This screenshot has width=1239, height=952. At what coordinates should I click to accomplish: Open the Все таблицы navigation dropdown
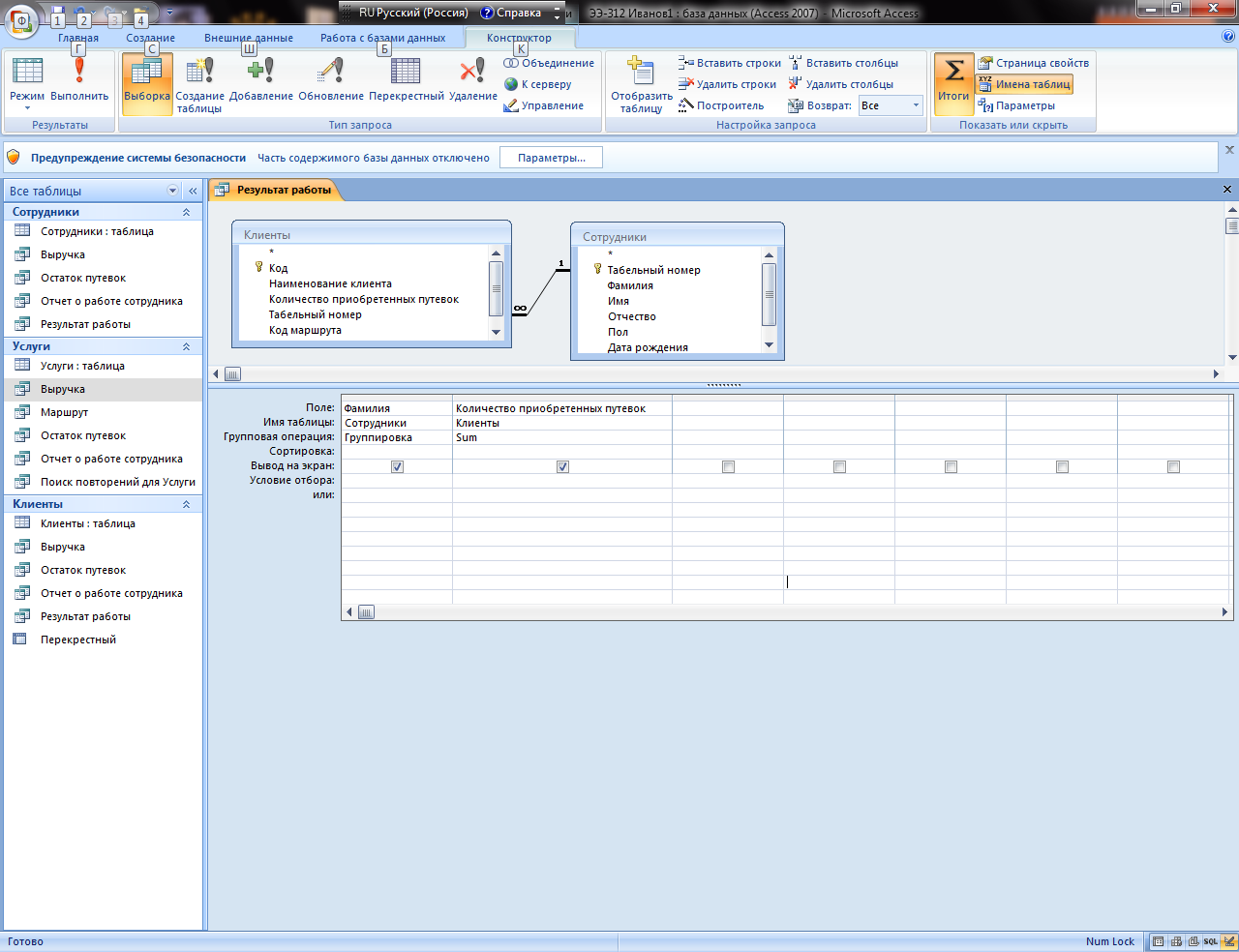(173, 191)
